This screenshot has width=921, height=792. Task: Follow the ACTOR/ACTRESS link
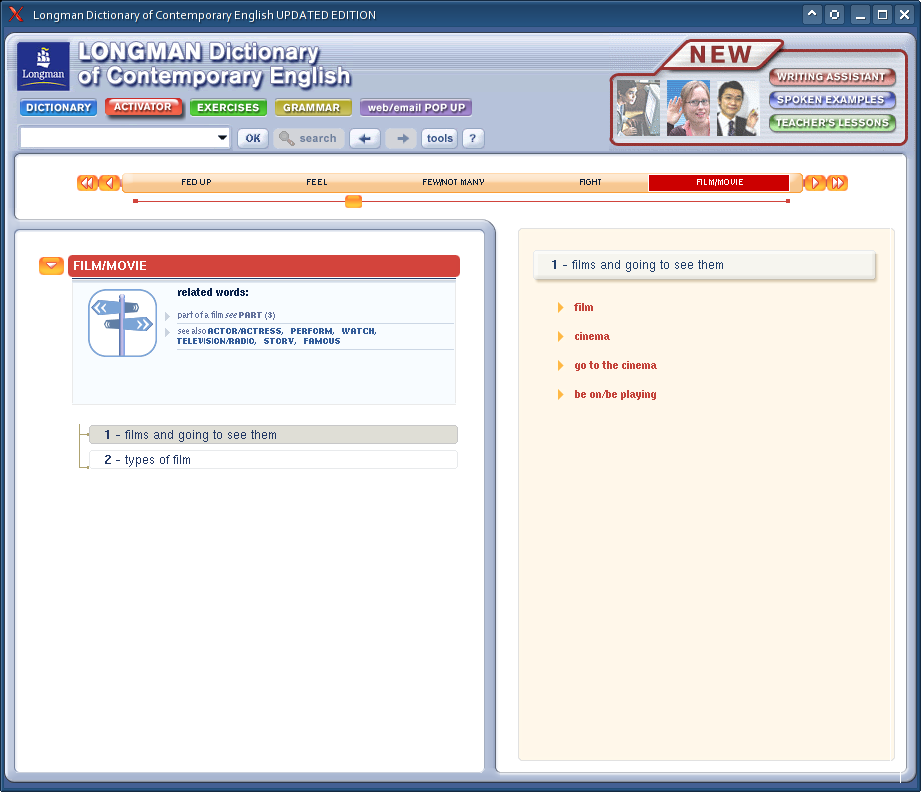[x=245, y=331]
